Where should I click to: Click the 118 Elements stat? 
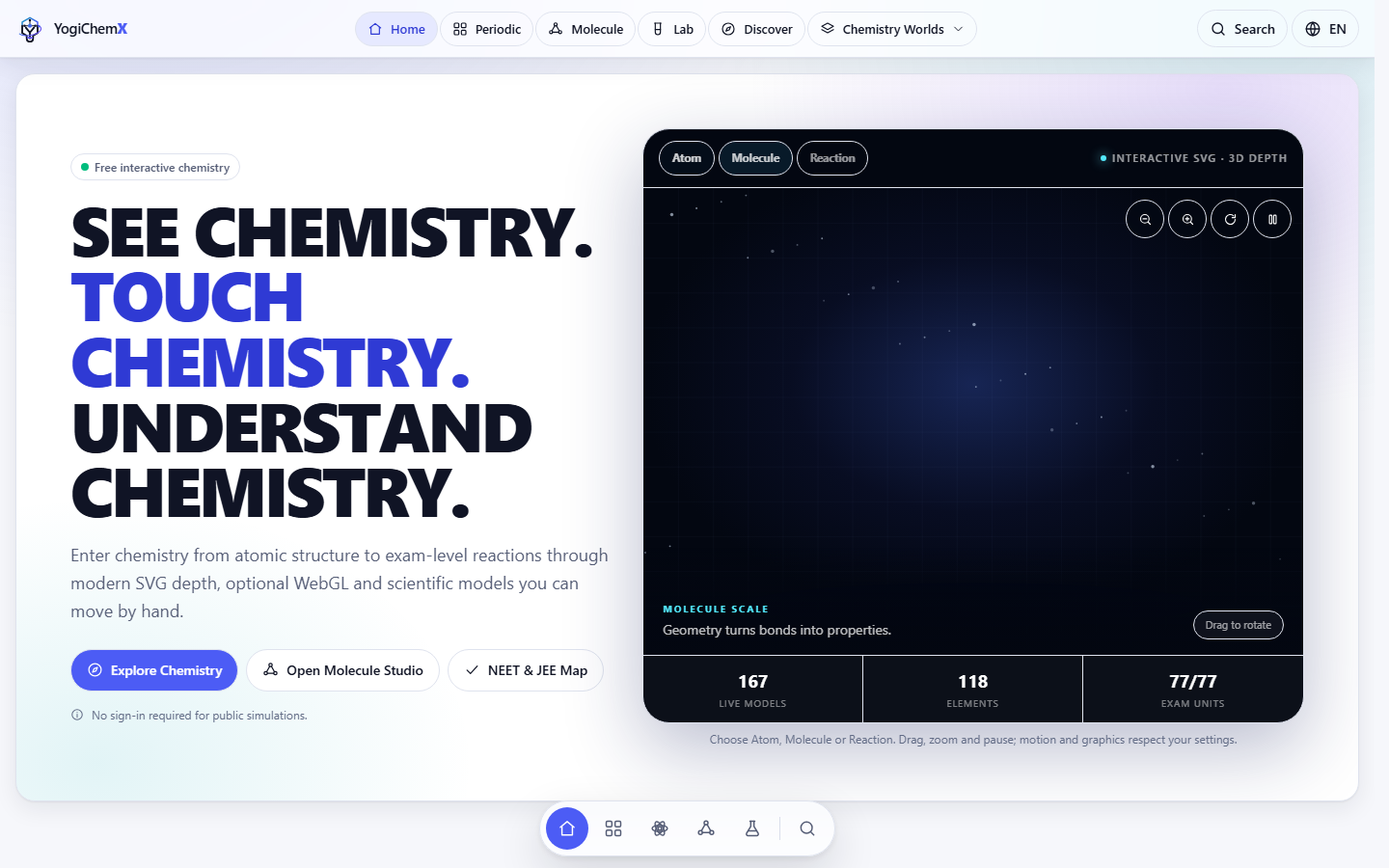tap(972, 690)
